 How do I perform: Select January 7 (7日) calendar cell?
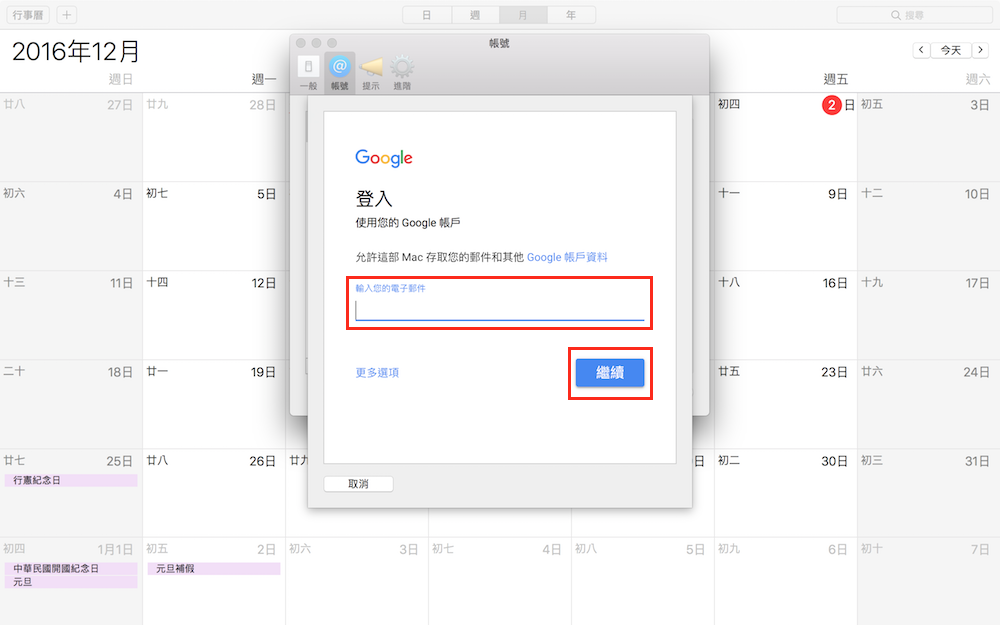tap(929, 581)
